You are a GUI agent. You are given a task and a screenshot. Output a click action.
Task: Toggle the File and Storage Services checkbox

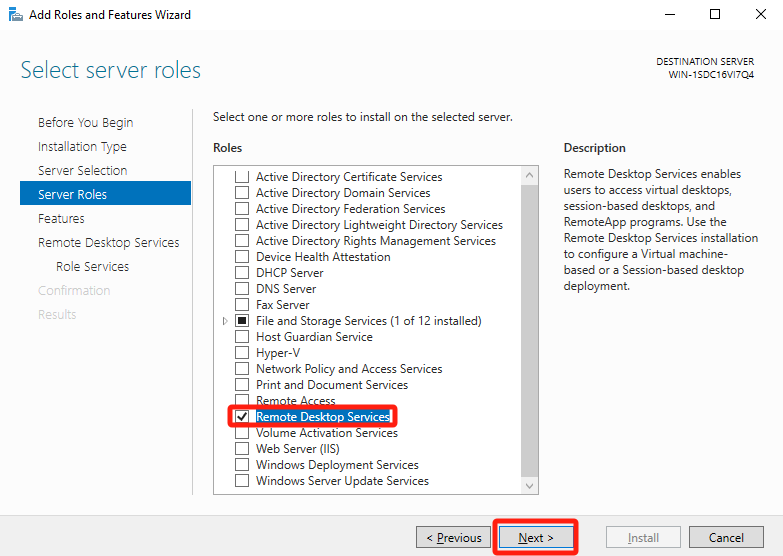click(x=241, y=321)
